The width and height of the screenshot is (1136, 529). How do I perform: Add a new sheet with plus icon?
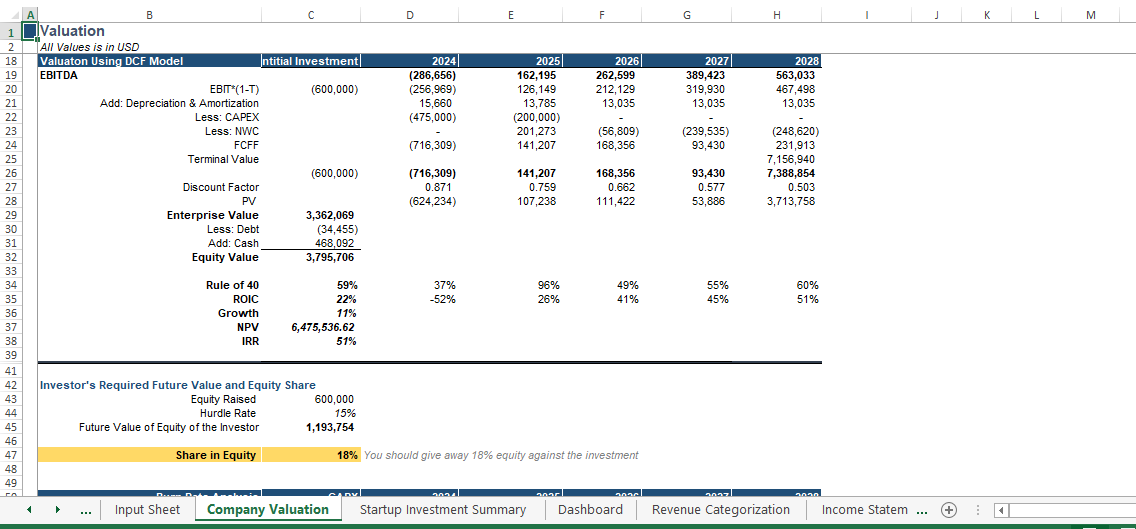(948, 509)
